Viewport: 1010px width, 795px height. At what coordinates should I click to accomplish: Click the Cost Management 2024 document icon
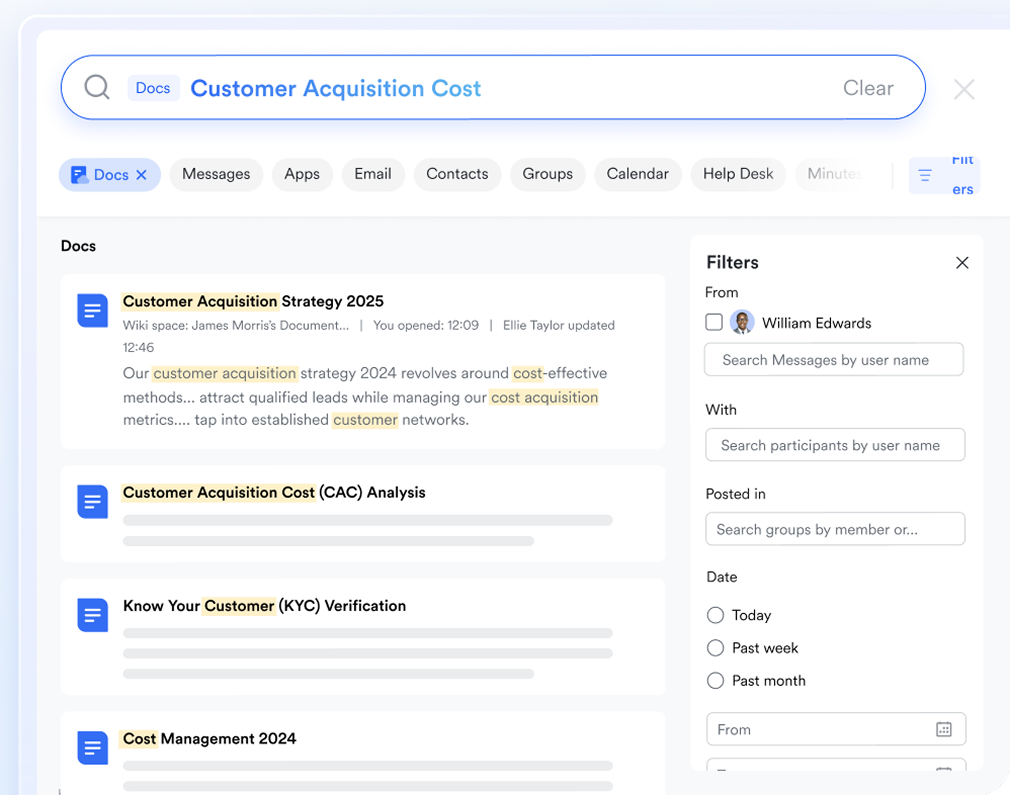click(92, 748)
